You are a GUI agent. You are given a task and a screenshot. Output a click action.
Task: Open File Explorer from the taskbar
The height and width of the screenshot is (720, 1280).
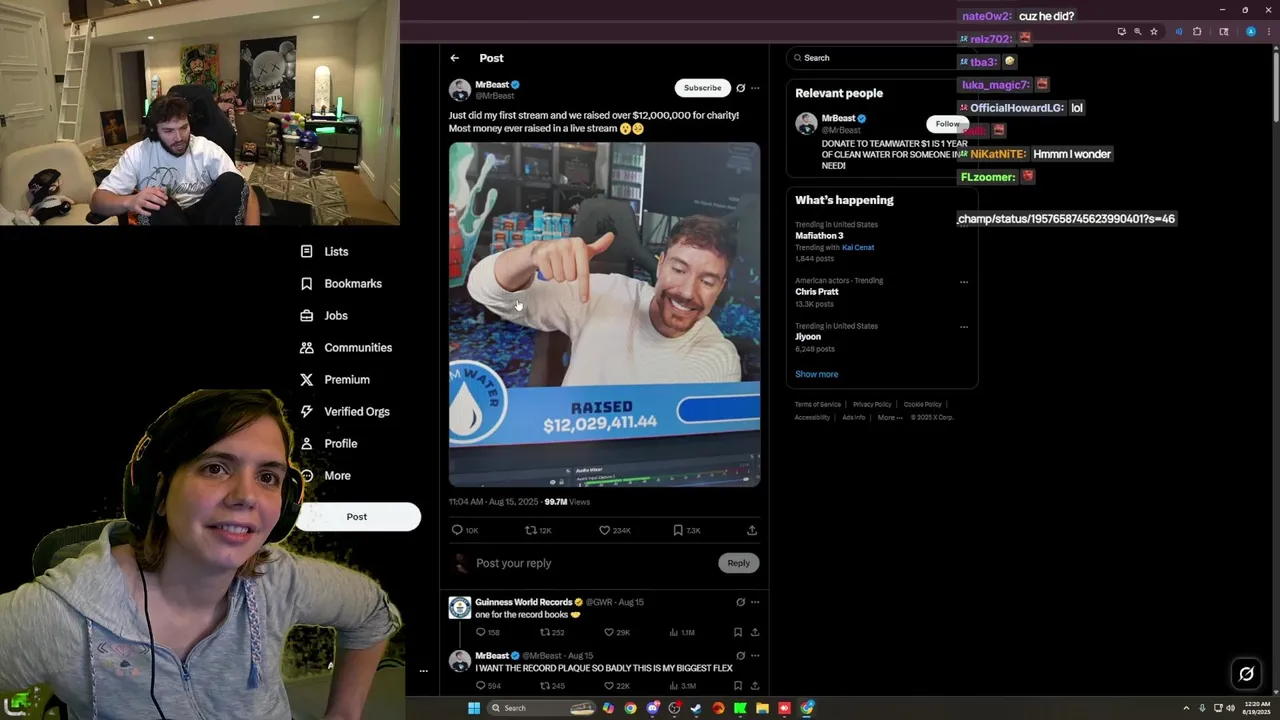pyautogui.click(x=762, y=708)
